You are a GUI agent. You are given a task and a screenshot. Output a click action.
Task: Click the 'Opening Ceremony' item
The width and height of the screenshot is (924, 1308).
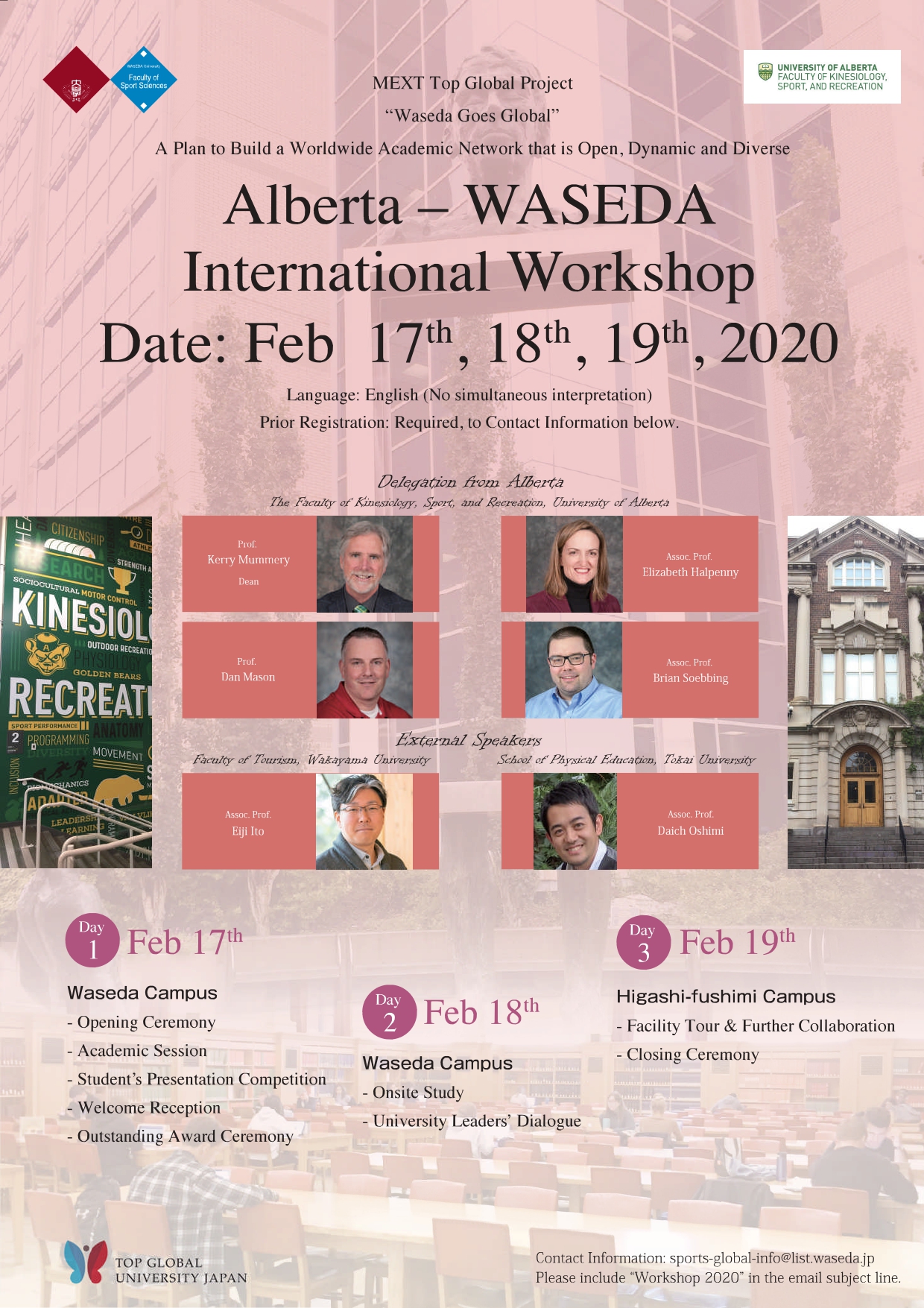pyautogui.click(x=142, y=1023)
